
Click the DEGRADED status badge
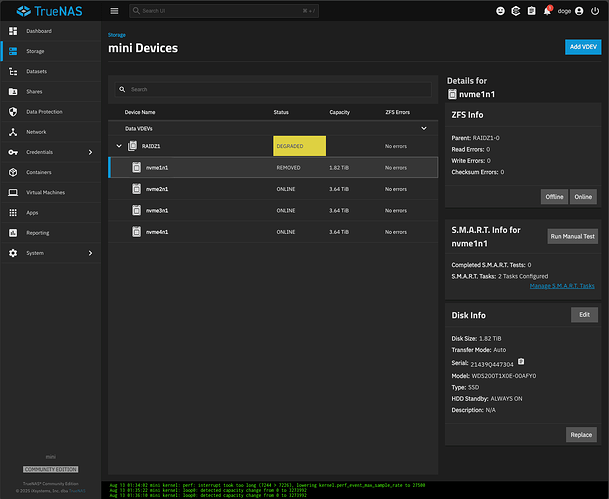click(299, 146)
